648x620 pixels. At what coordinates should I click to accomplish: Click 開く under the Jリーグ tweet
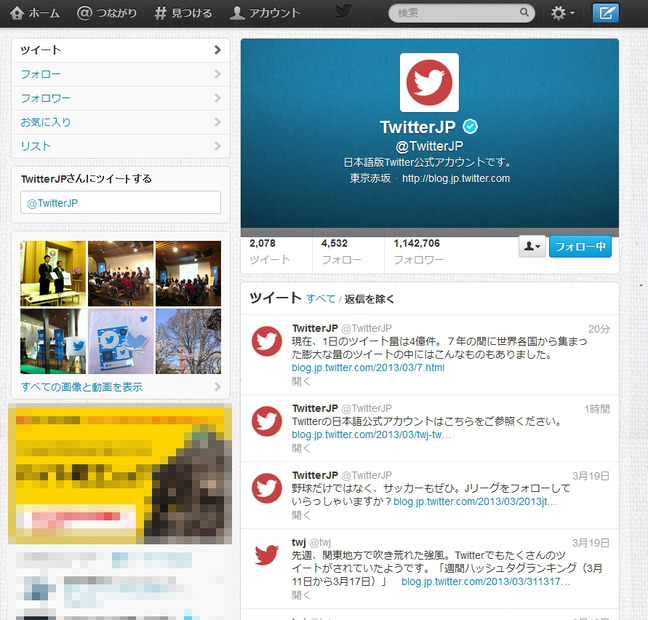(300, 515)
